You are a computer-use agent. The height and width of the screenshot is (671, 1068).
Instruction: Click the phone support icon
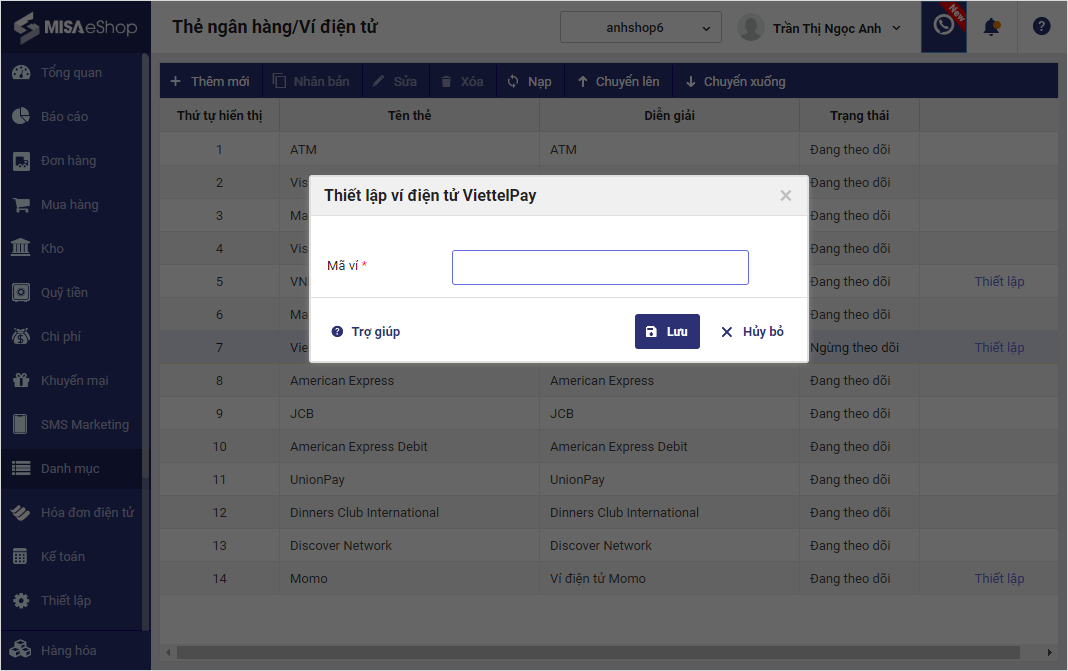pos(943,26)
